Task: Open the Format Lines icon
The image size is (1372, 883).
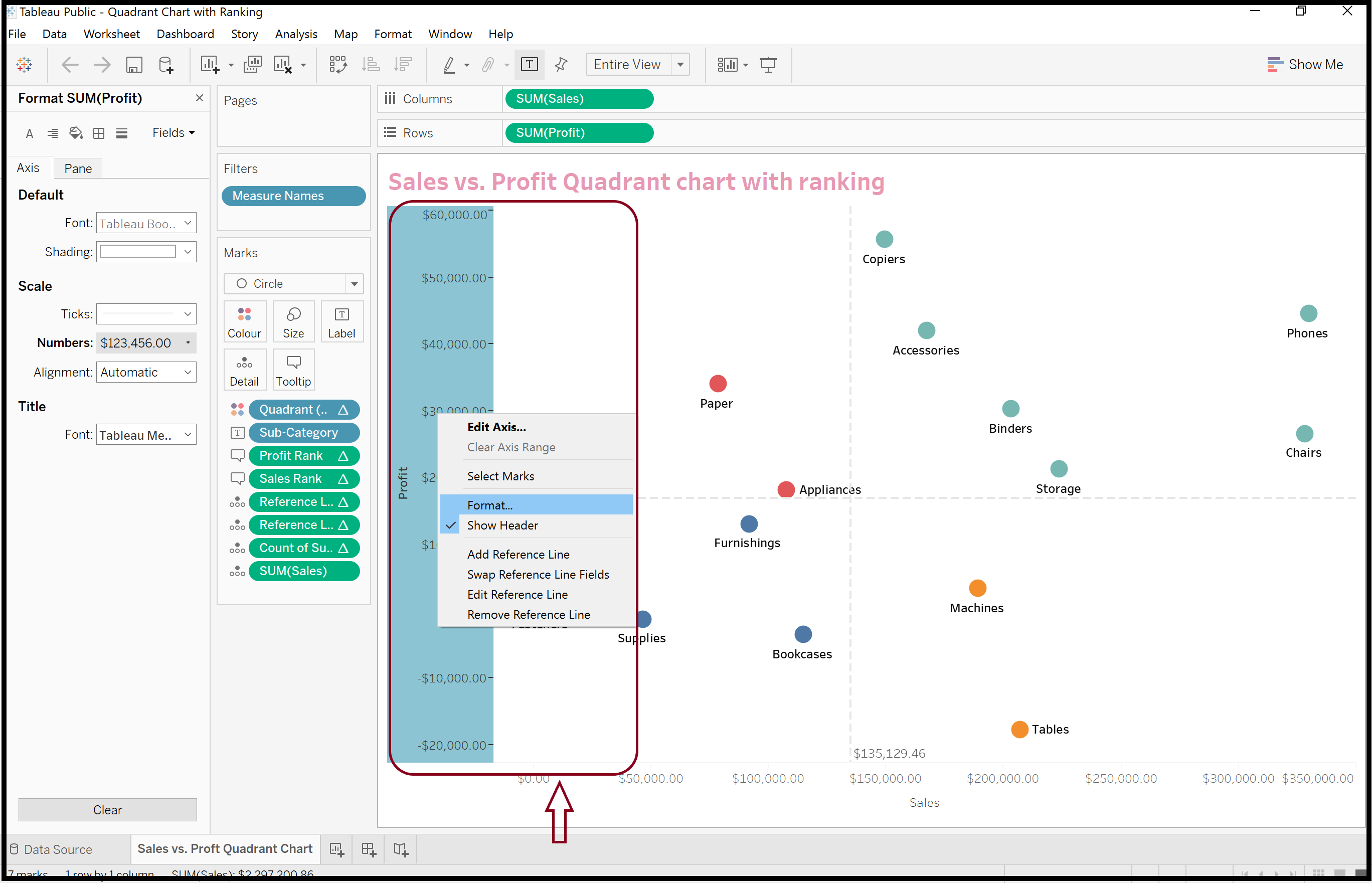Action: pyautogui.click(x=121, y=133)
